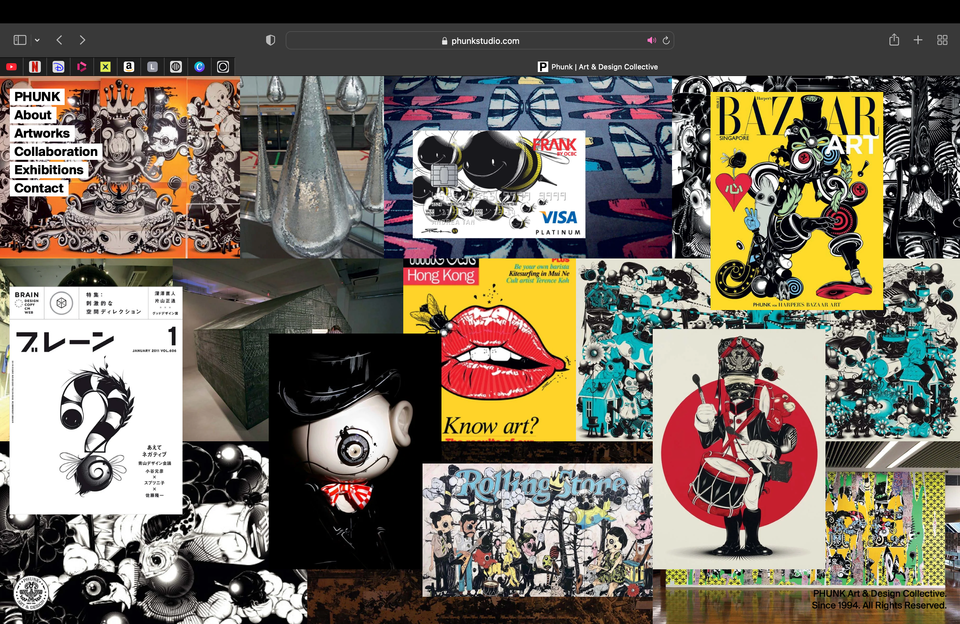
Task: Open the Netflix bookmark icon
Action: pos(34,67)
